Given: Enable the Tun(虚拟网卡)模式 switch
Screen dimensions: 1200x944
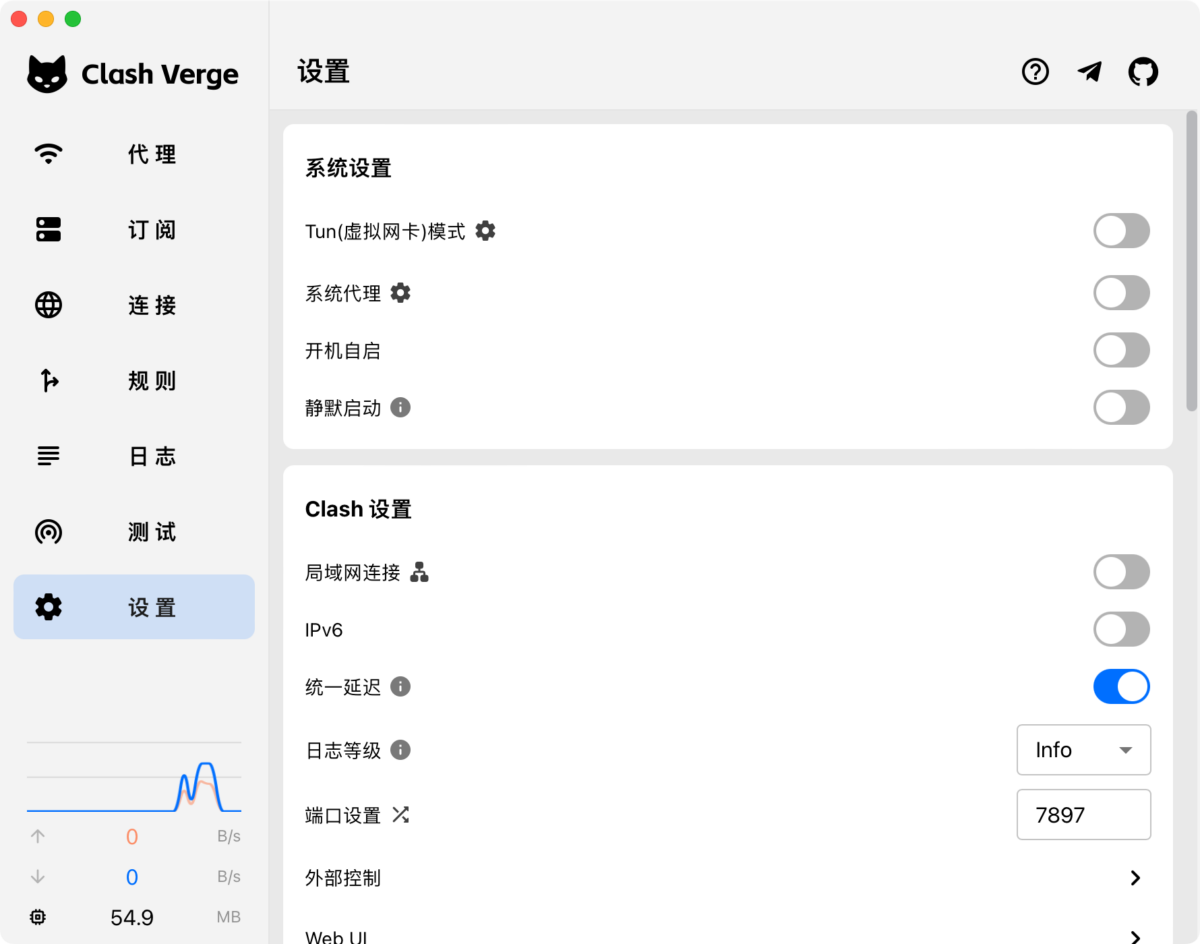Looking at the screenshot, I should [1121, 231].
